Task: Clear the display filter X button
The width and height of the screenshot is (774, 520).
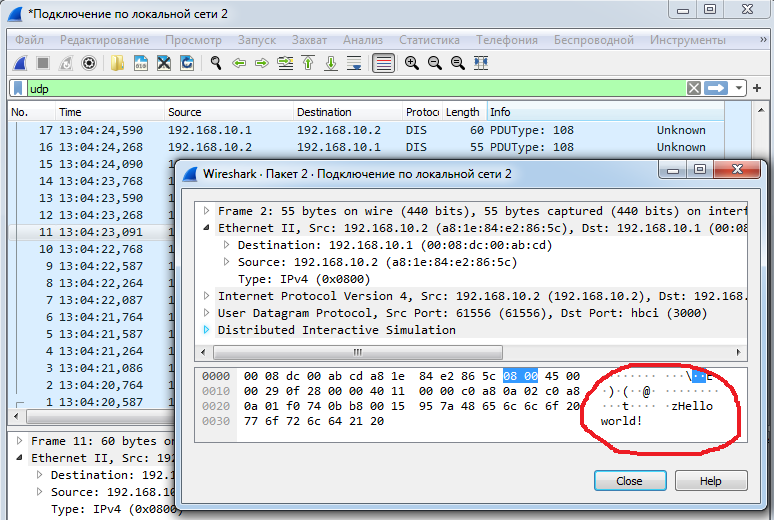Action: (x=694, y=88)
